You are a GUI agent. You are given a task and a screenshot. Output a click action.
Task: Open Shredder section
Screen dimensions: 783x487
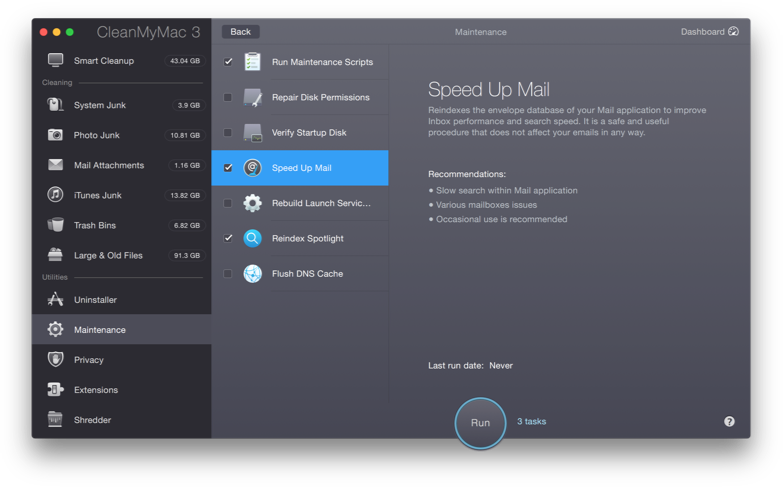tap(121, 420)
